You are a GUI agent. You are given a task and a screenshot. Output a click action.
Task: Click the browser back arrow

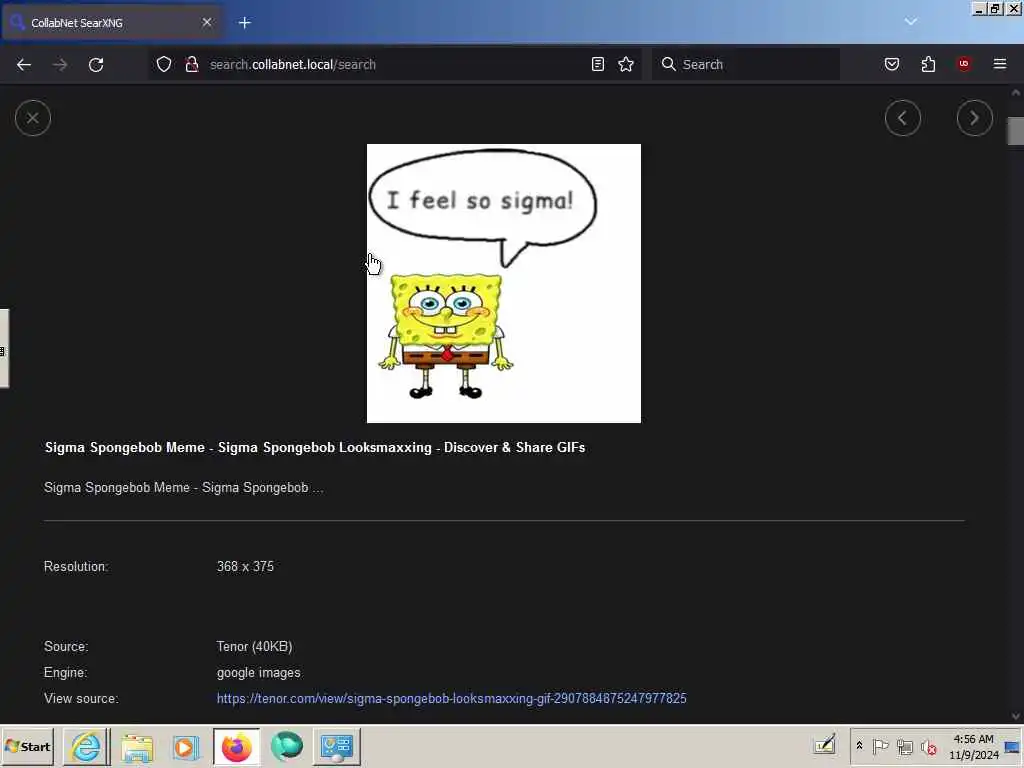[24, 65]
